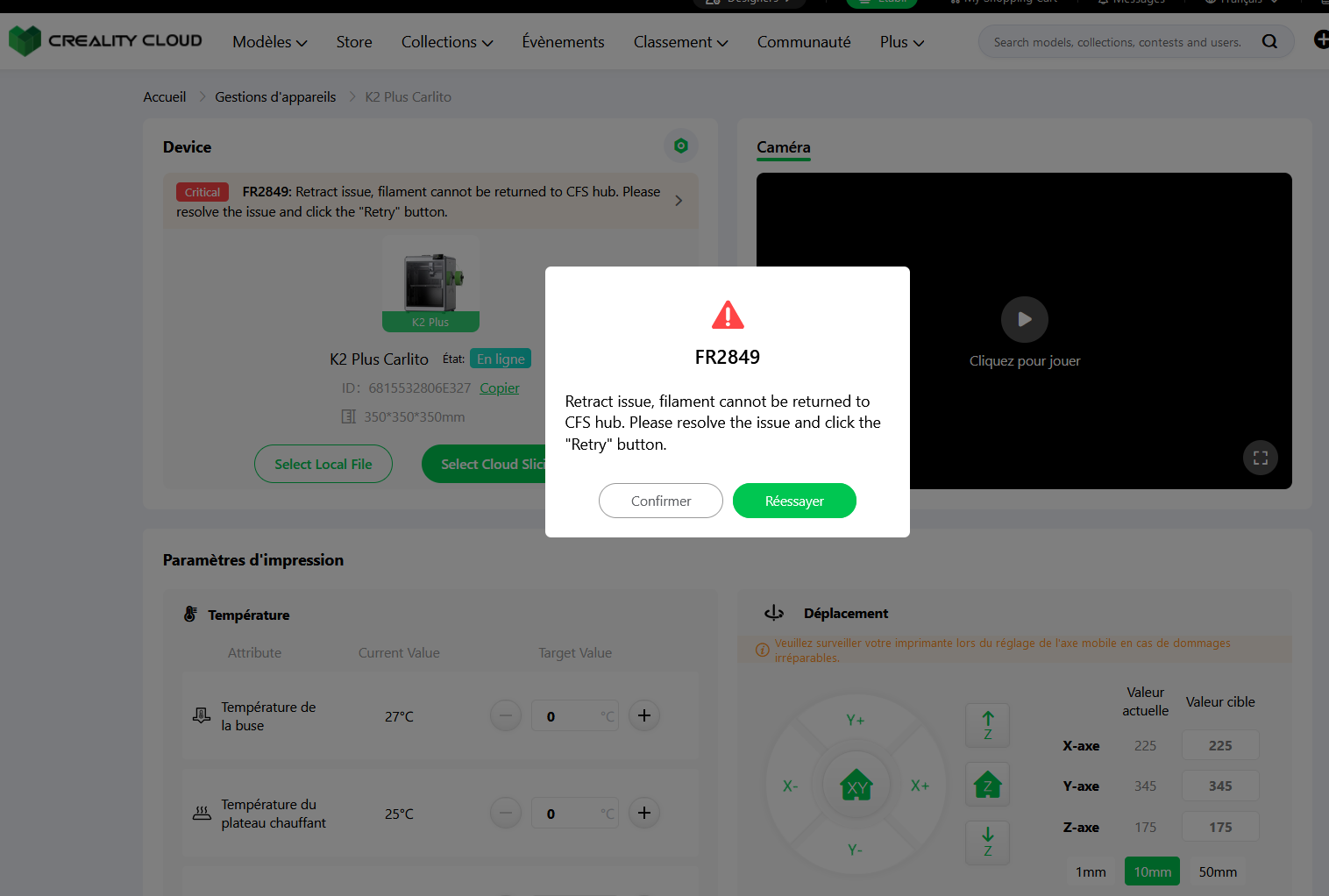
Task: Open Gestions d'appareils breadcrumb
Action: pos(275,96)
